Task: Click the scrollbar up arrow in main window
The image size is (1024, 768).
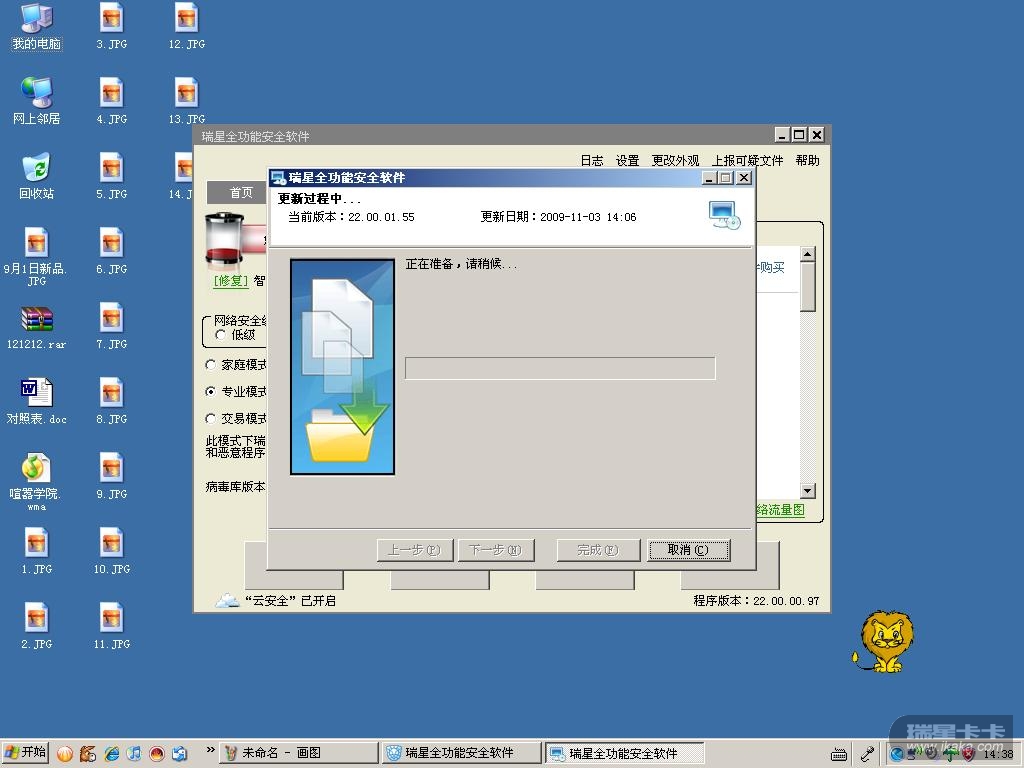Action: click(807, 254)
